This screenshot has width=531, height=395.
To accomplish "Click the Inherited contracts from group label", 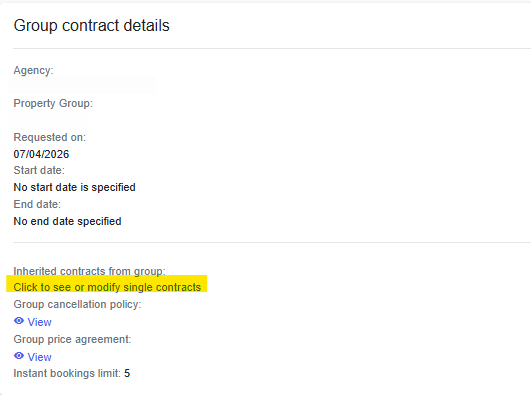I will (x=89, y=271).
